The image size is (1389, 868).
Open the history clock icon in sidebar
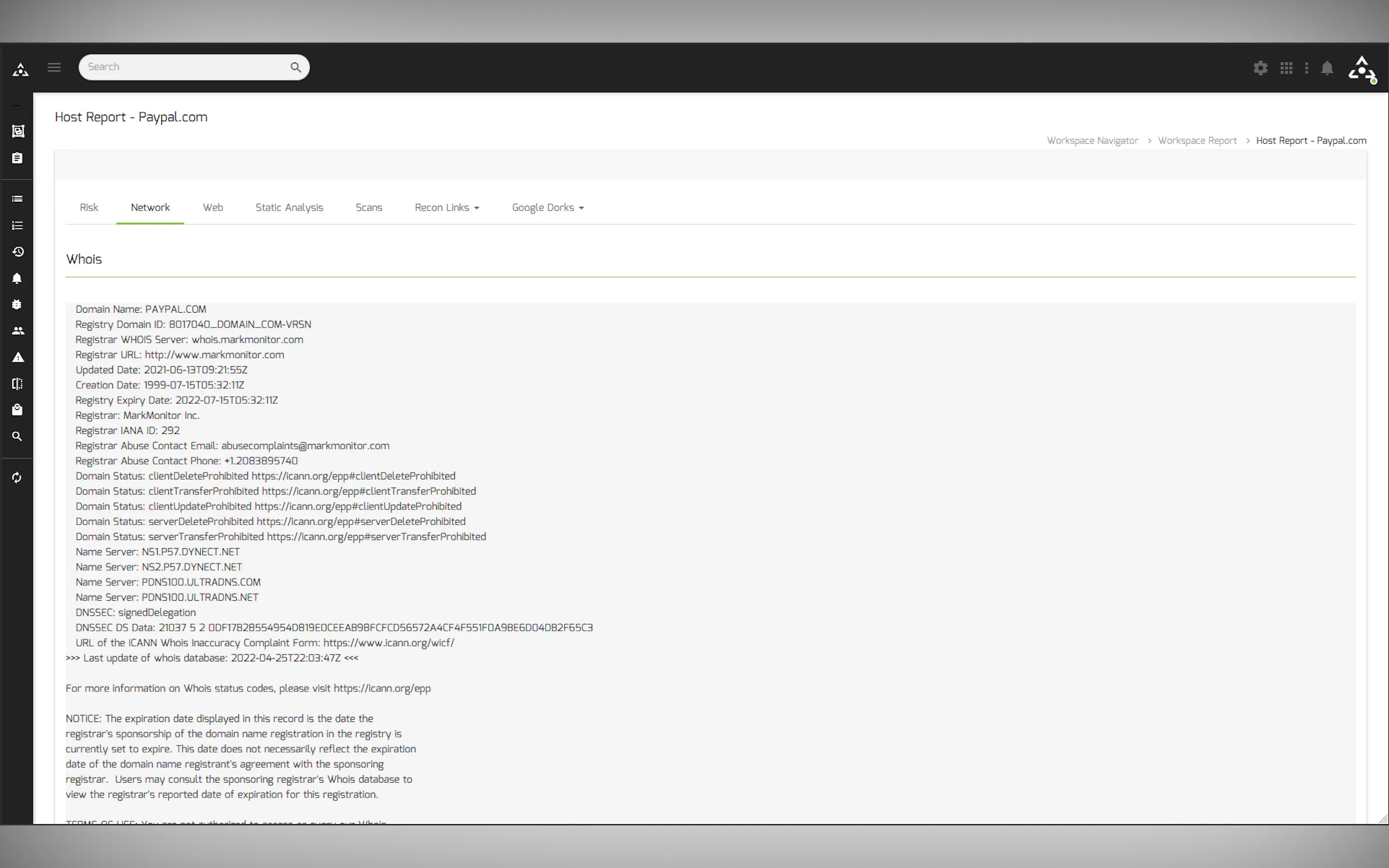[18, 251]
